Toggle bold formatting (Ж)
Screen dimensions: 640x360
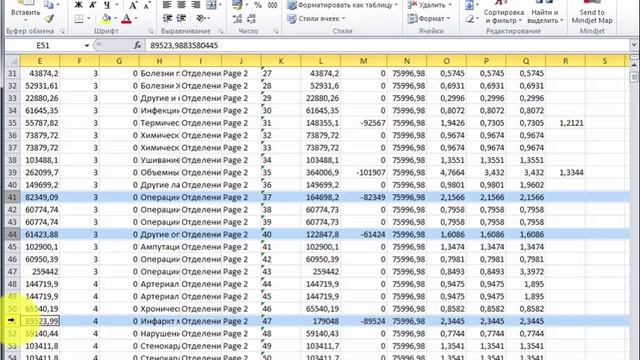pos(78,5)
